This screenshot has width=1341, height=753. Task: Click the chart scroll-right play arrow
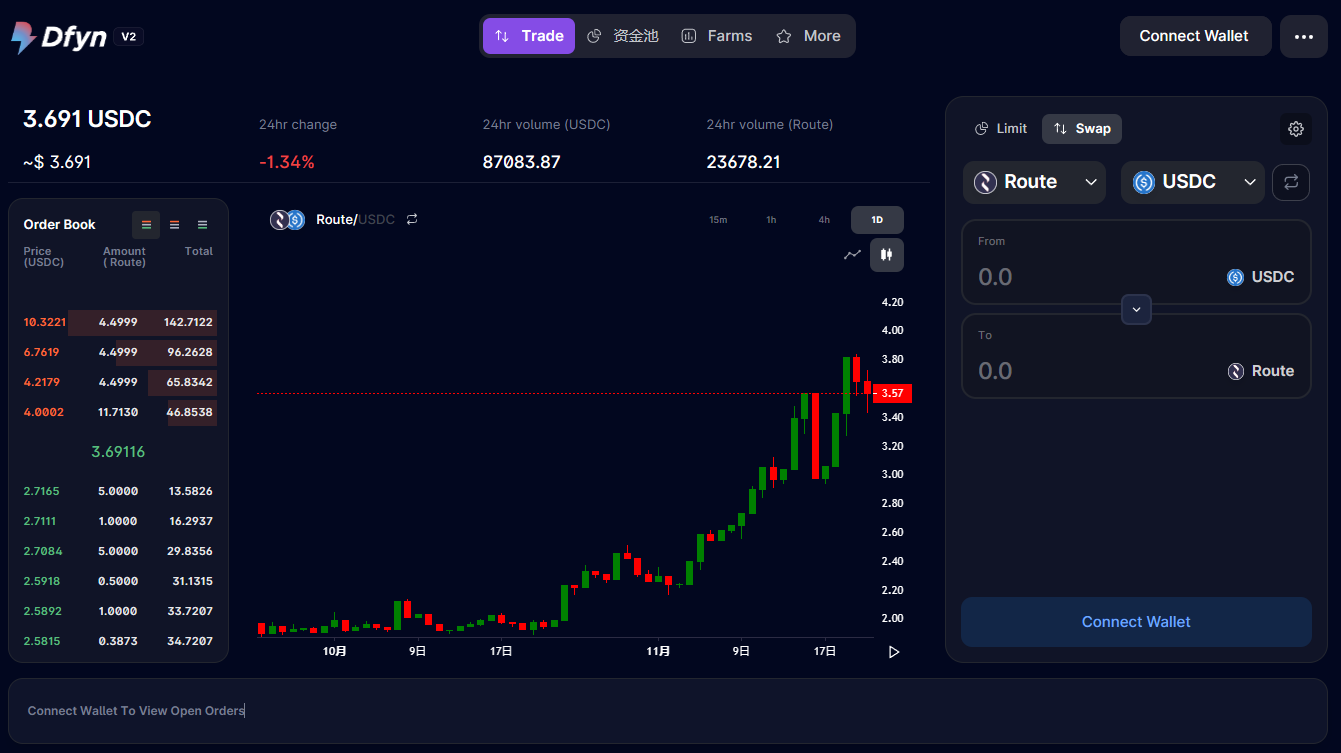pos(894,652)
